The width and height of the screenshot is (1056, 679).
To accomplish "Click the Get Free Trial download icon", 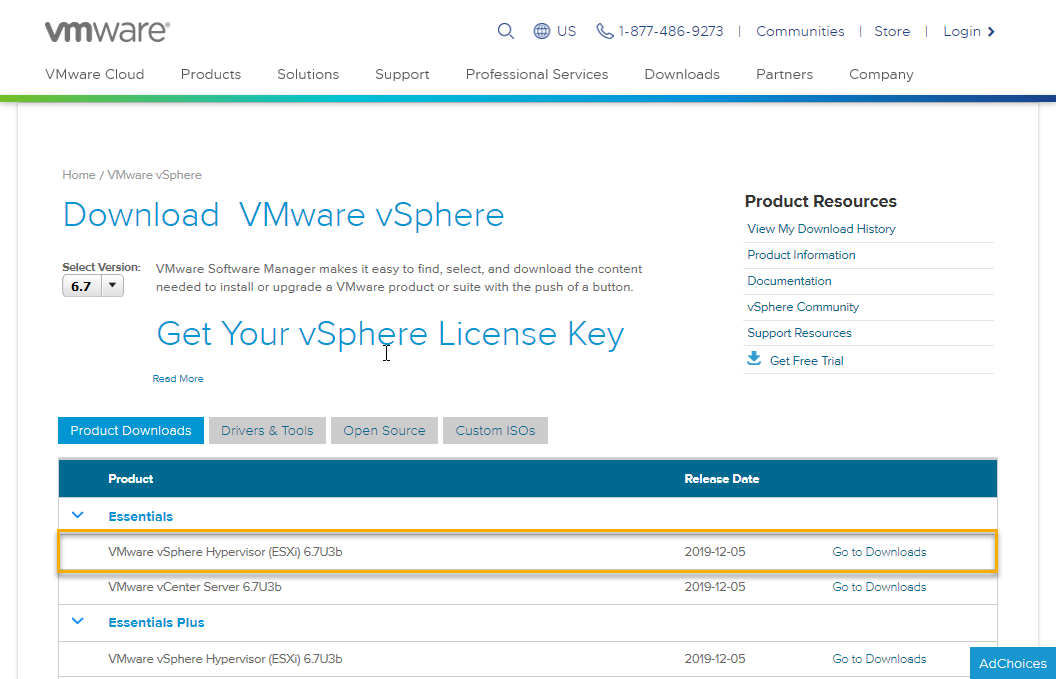I will (x=754, y=358).
